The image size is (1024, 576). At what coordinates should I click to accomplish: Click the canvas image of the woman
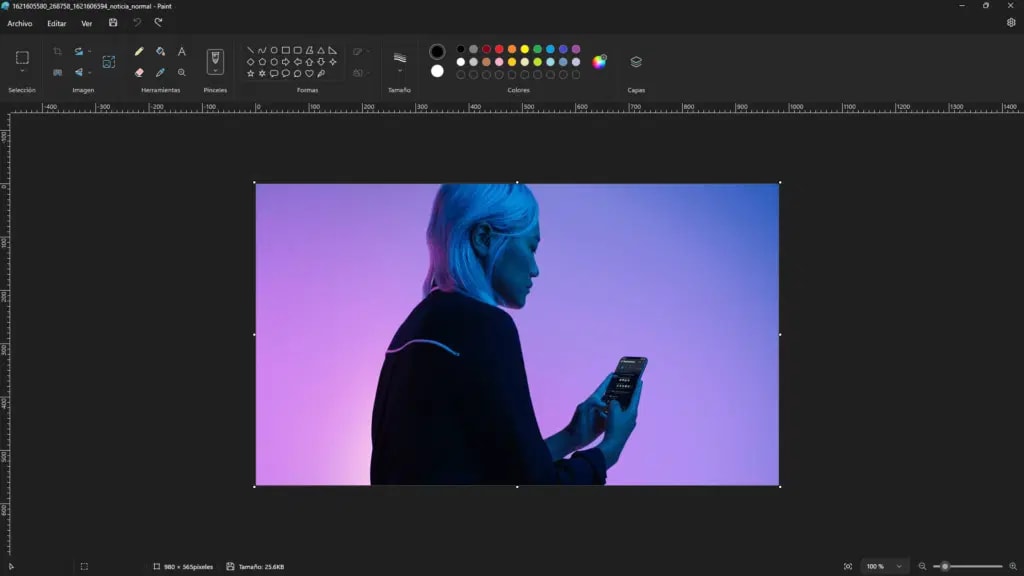[517, 334]
